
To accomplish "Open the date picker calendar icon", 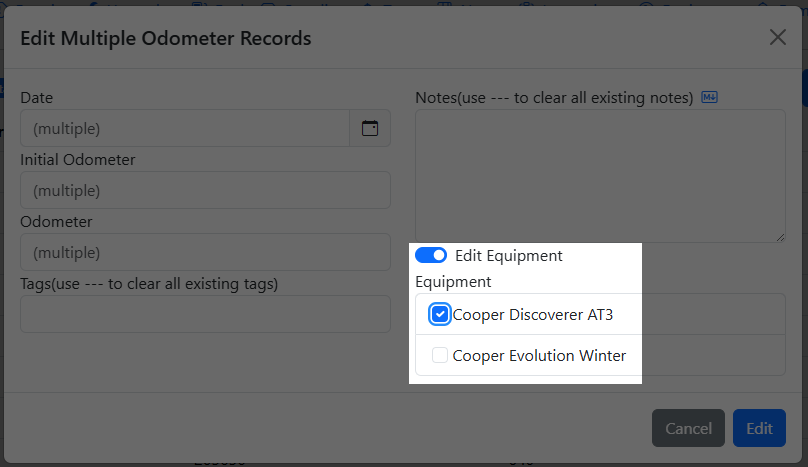I will click(370, 128).
